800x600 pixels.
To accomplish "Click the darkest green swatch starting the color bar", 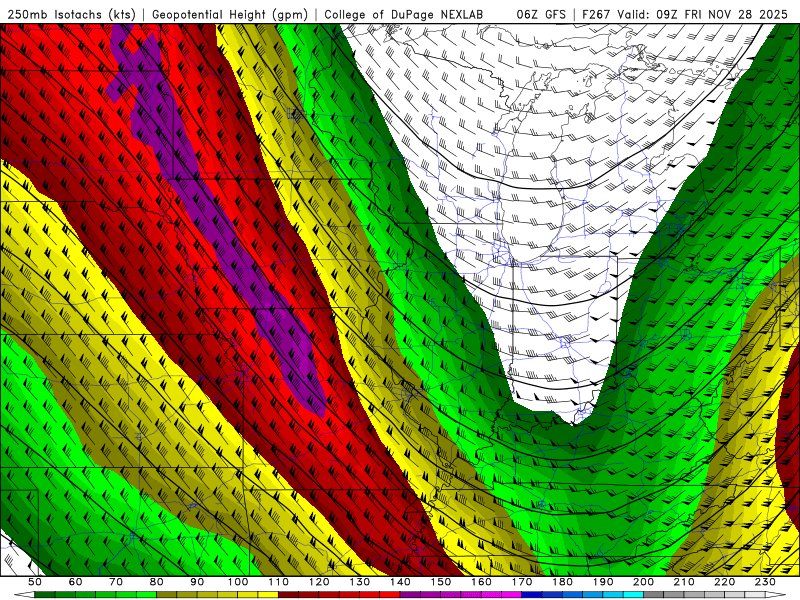I will pyautogui.click(x=45, y=594).
